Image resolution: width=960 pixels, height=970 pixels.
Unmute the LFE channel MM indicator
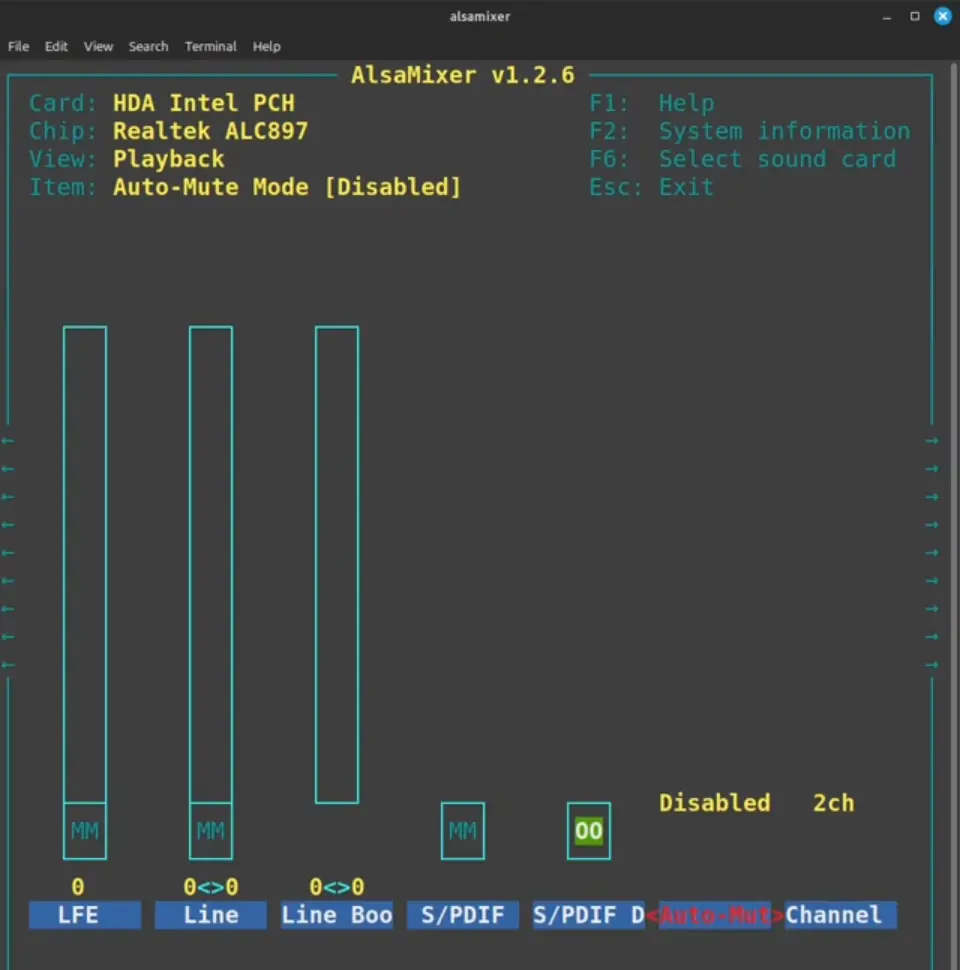pyautogui.click(x=84, y=831)
